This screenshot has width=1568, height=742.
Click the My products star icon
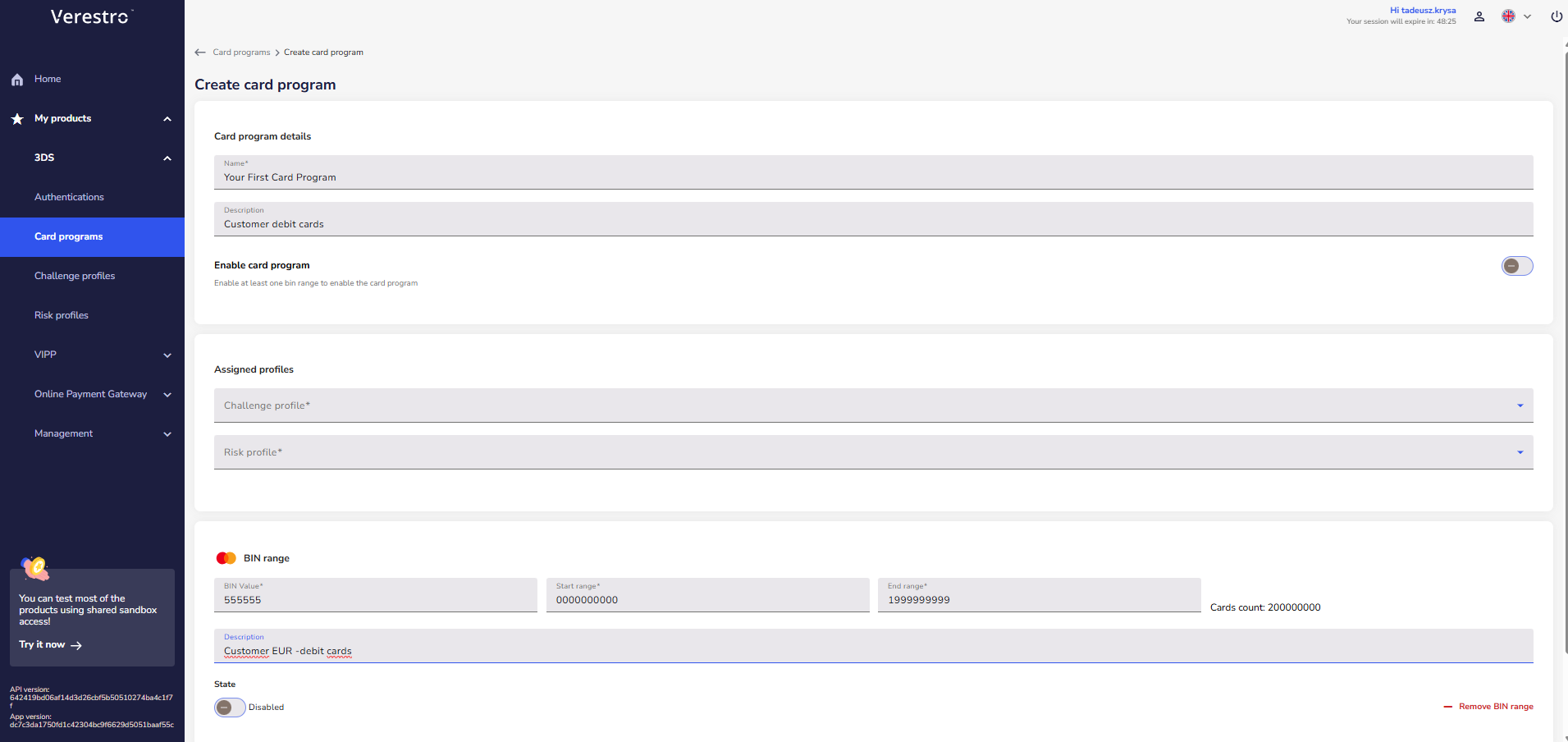pyautogui.click(x=17, y=119)
